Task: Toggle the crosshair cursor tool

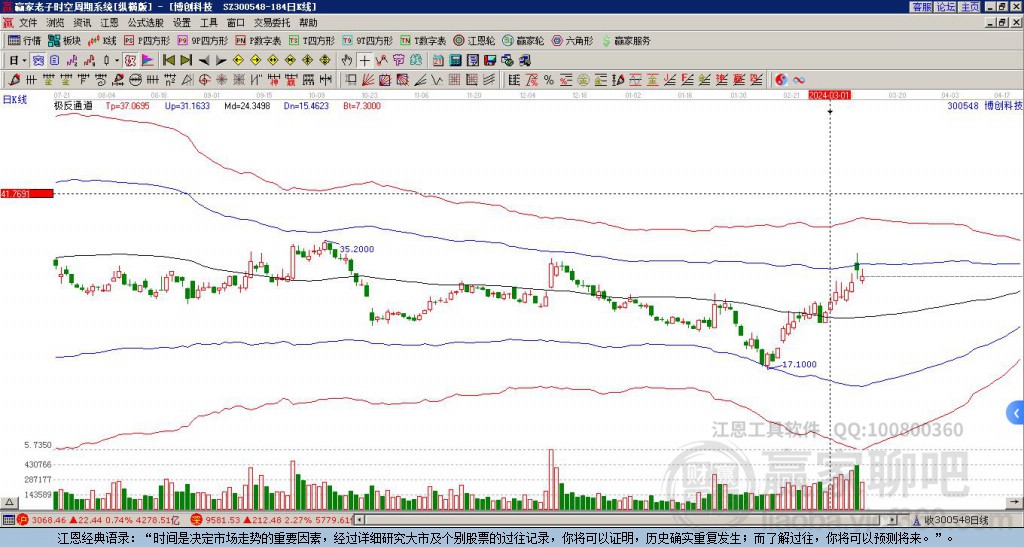Action: pos(364,60)
